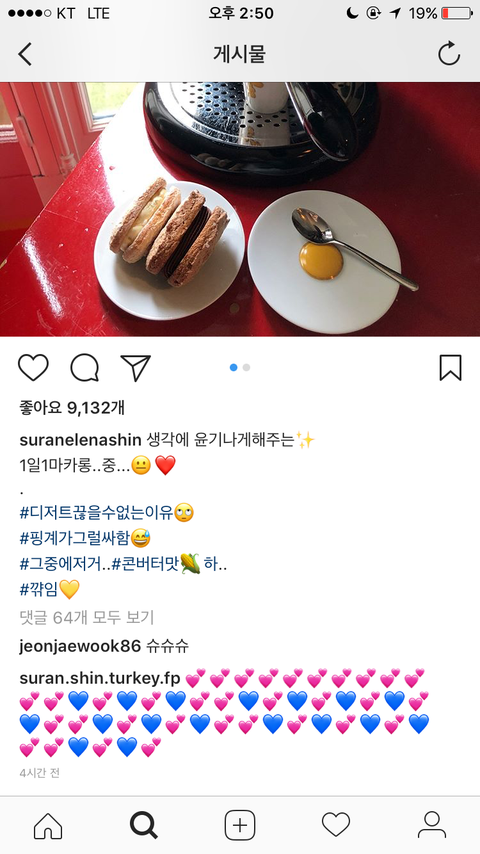This screenshot has width=480, height=854.
Task: Open jeonjaewook86 commenter profile
Action: point(80,646)
